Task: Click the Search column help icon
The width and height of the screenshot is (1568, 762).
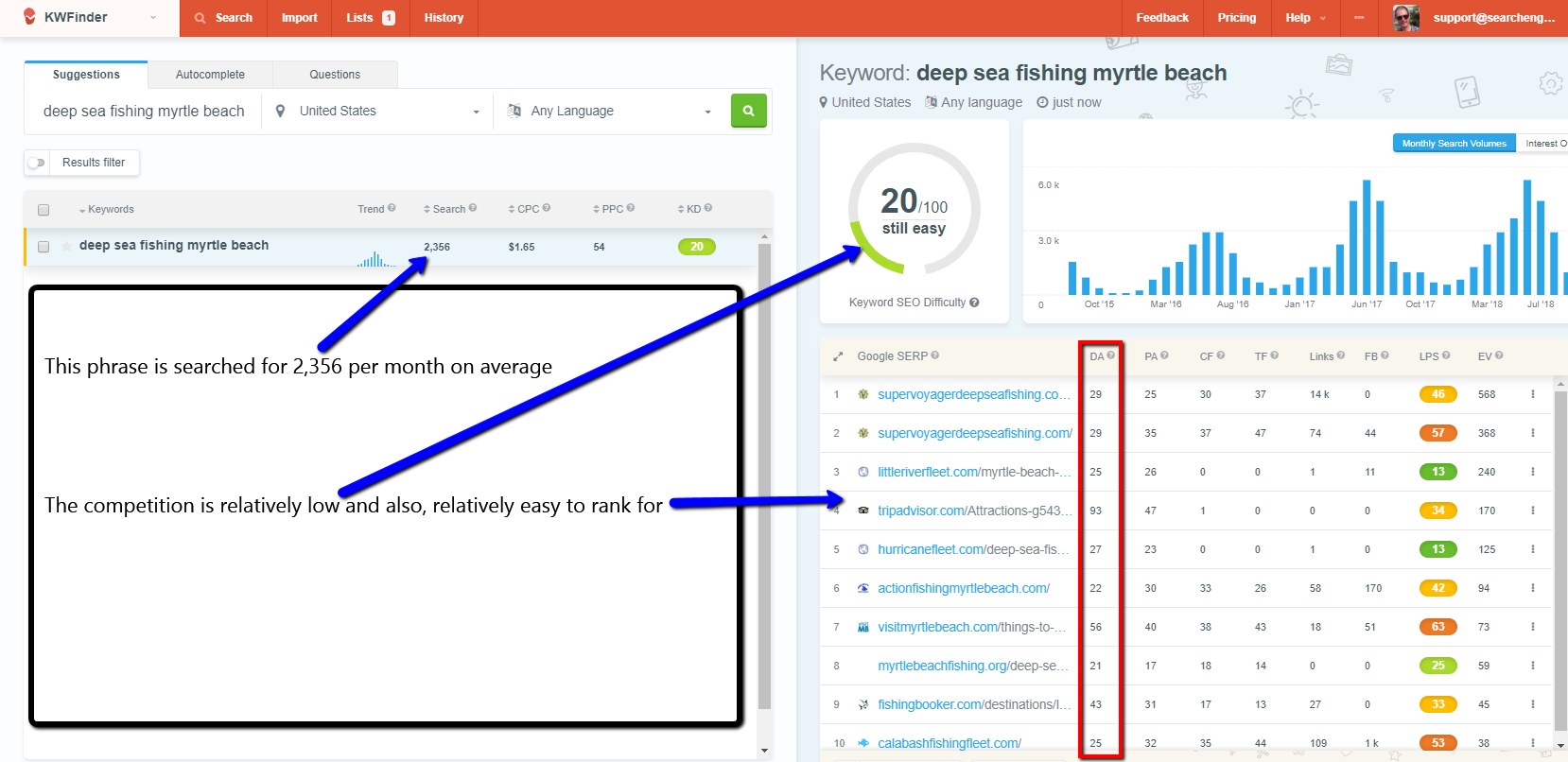Action: click(x=473, y=208)
